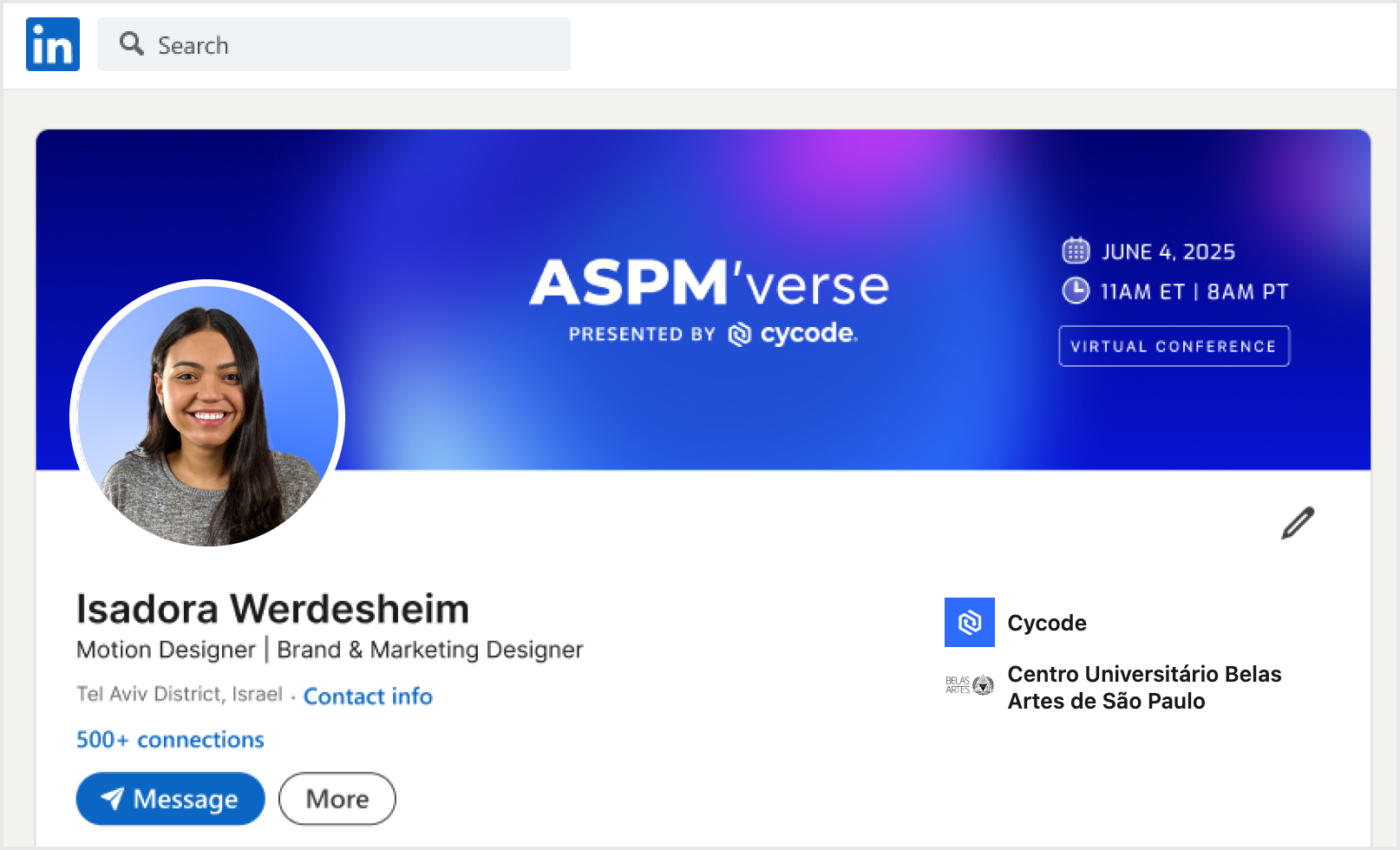This screenshot has height=850, width=1400.
Task: Click the Belas Artes school logo
Action: tap(970, 685)
